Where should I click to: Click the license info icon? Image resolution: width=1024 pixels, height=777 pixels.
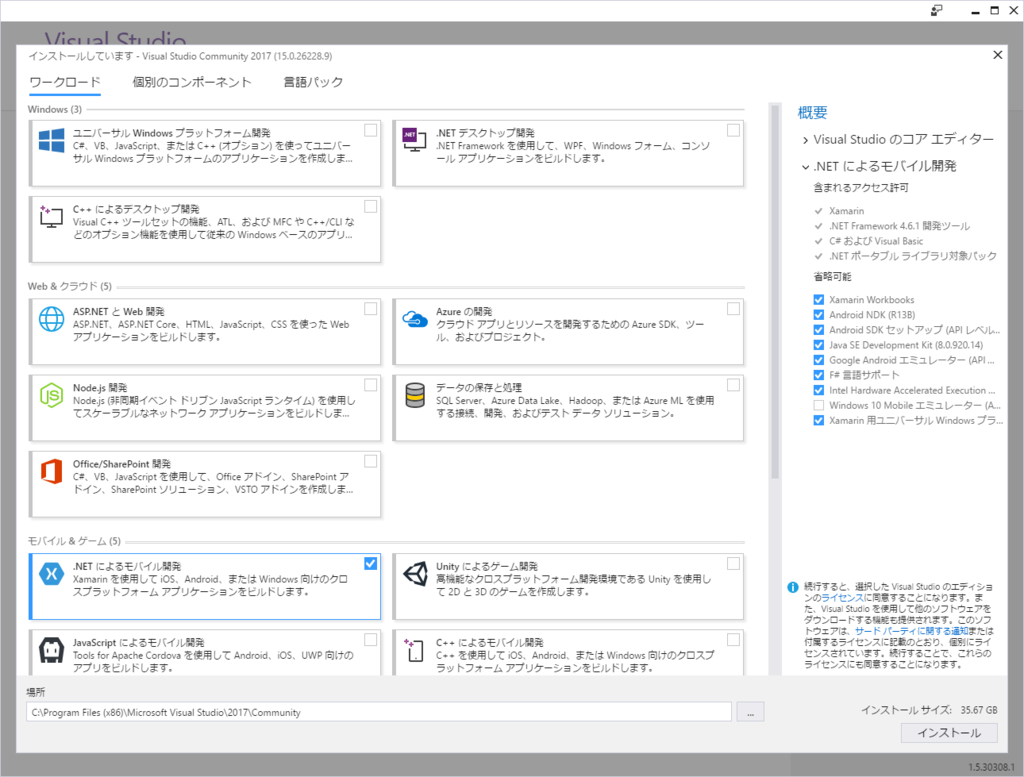coord(793,587)
